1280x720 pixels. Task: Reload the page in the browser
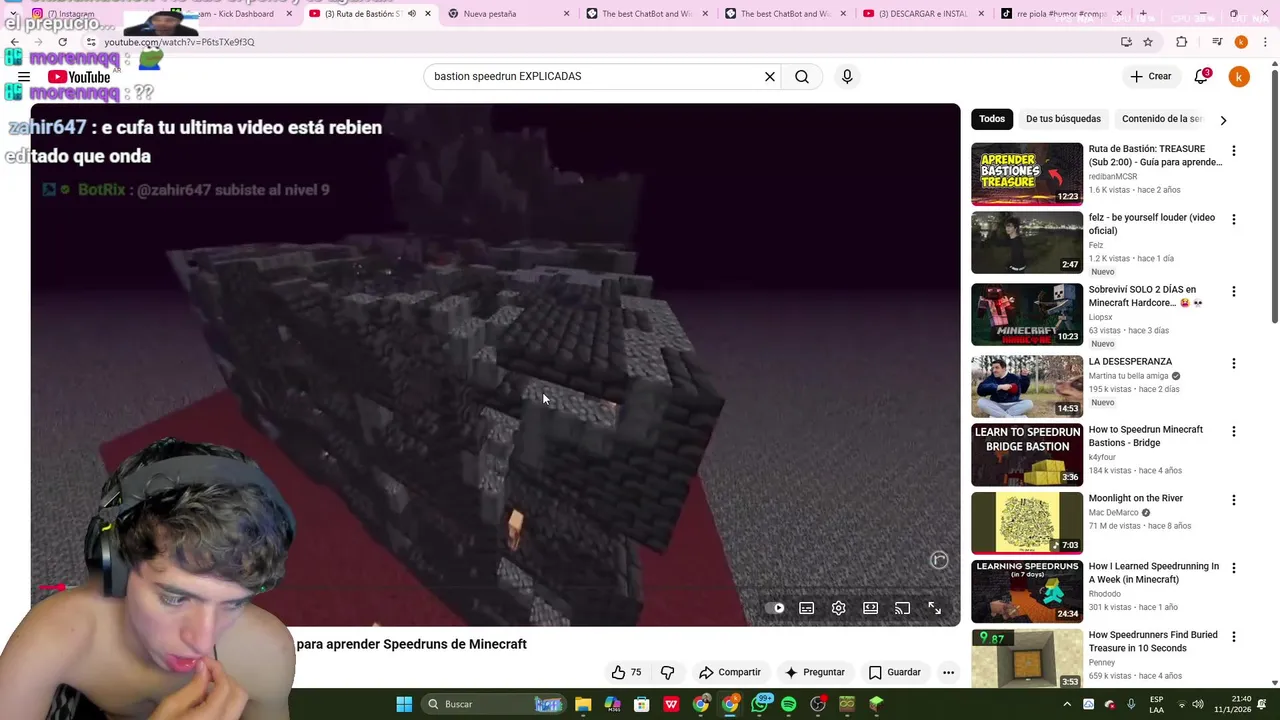click(x=62, y=42)
